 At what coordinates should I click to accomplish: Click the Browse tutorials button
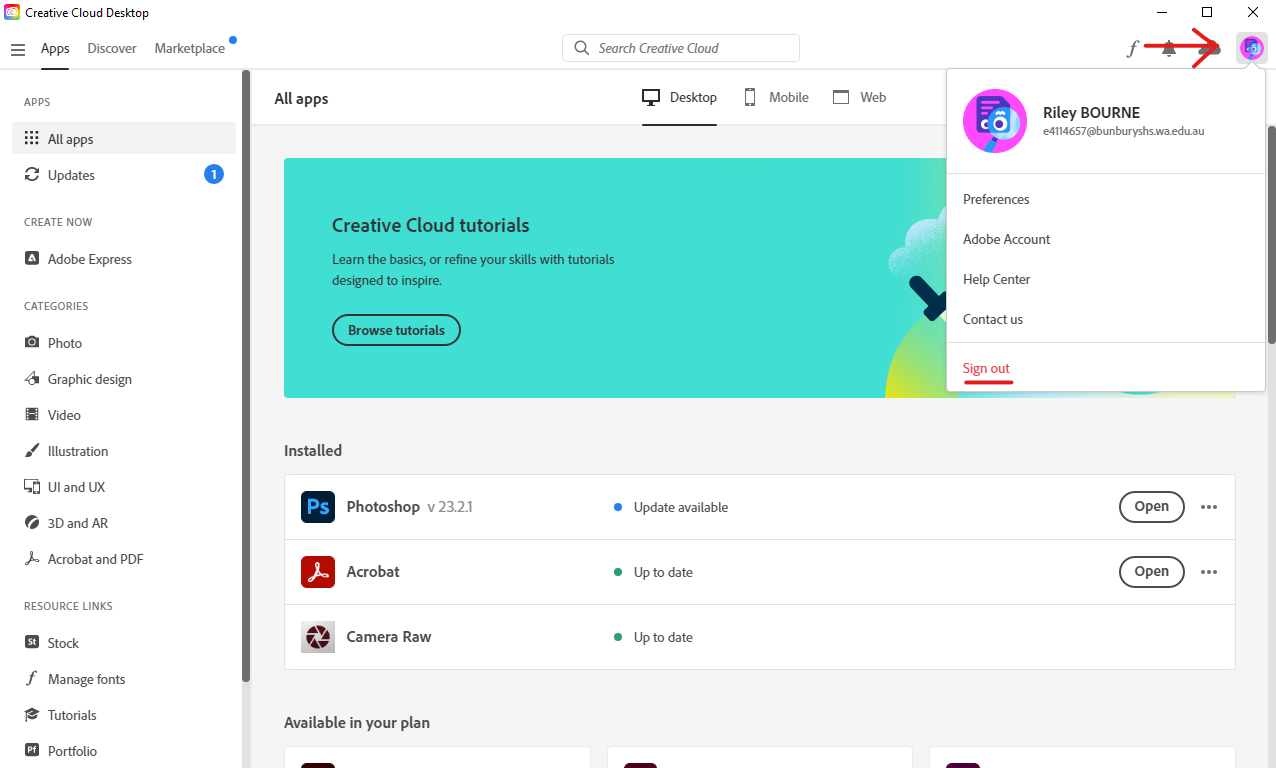396,330
